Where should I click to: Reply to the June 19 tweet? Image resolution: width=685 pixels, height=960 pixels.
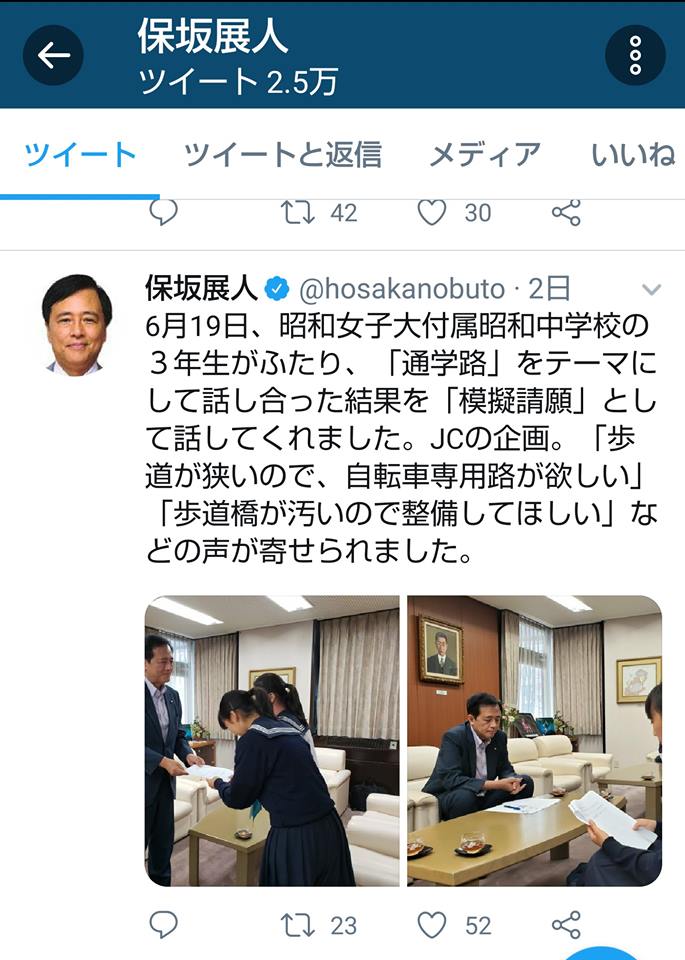point(163,924)
